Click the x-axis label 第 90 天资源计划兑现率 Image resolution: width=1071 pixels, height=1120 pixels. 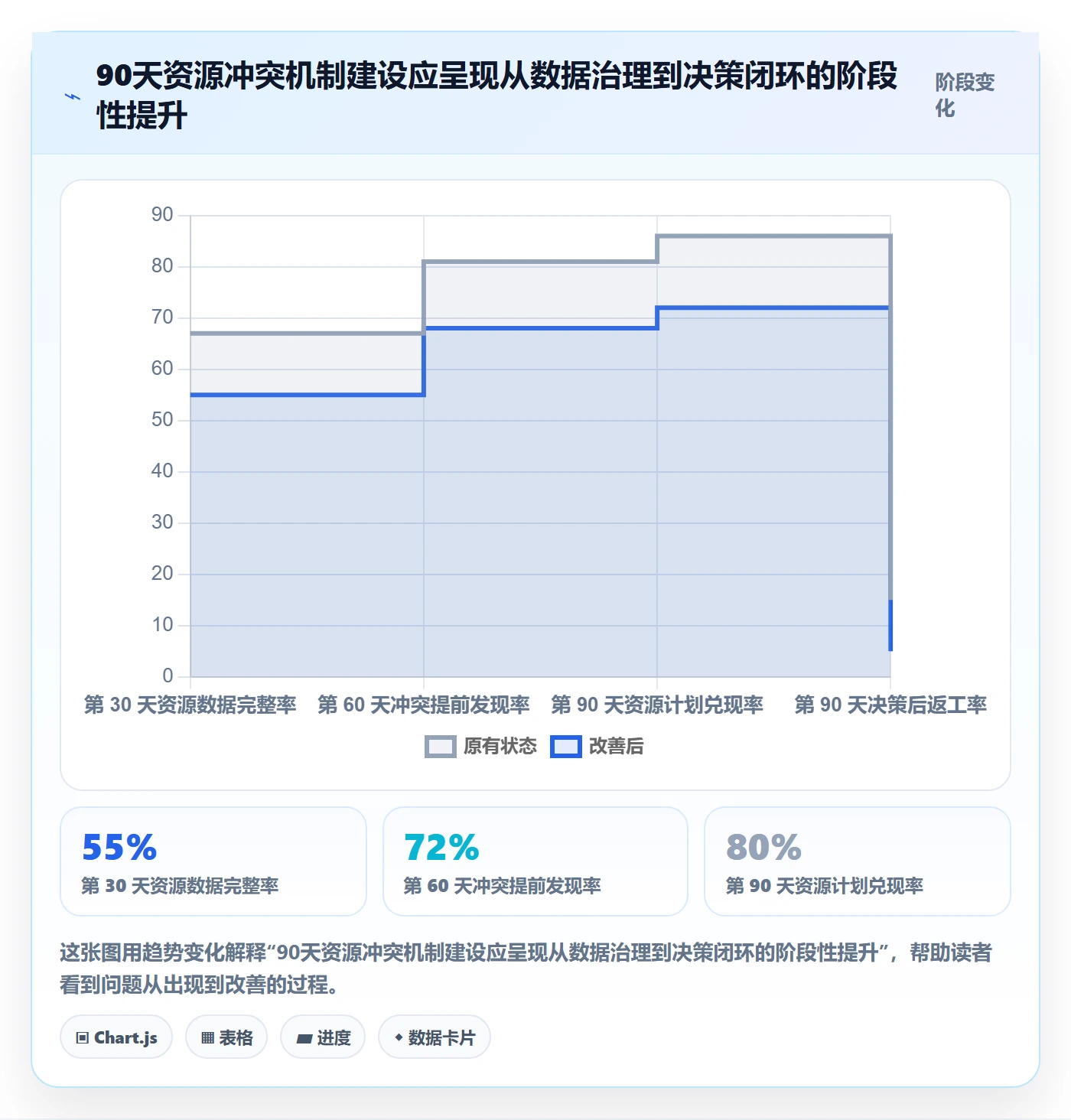(657, 705)
